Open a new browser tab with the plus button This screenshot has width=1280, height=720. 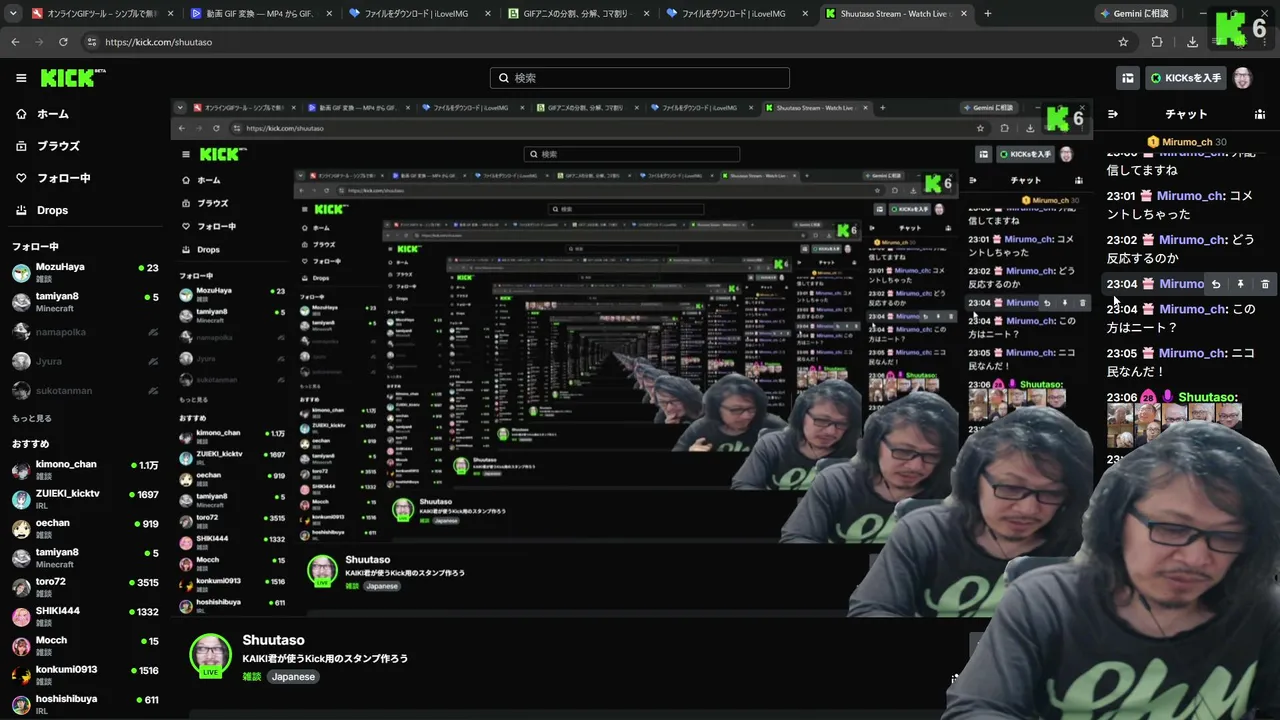(x=988, y=14)
